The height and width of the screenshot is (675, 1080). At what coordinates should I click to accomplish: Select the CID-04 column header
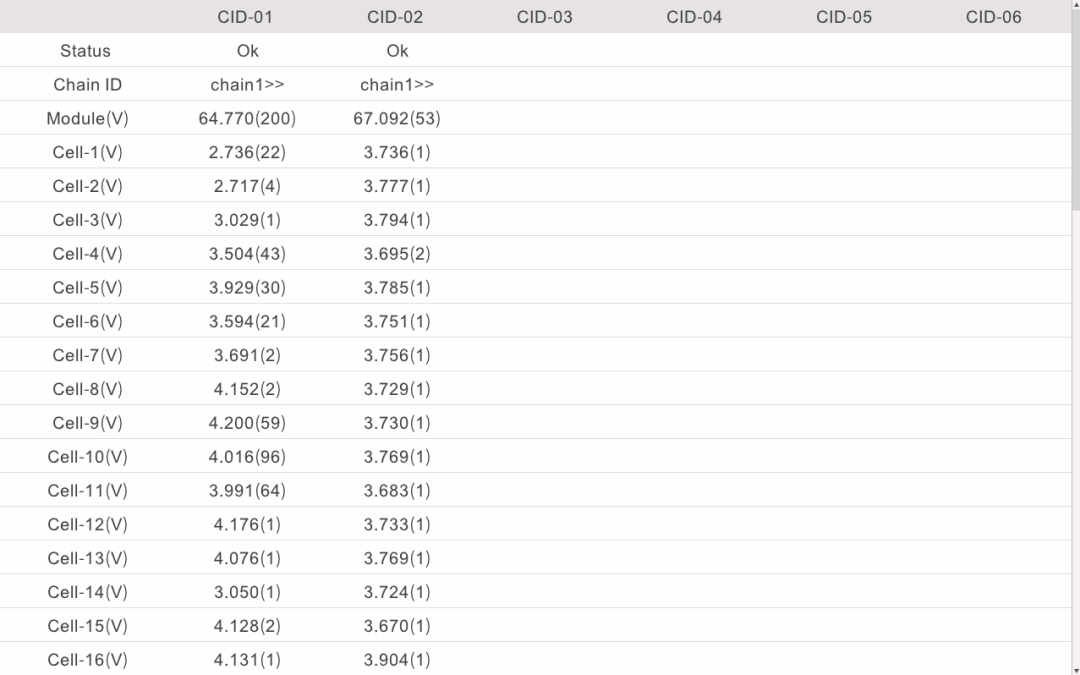(694, 17)
